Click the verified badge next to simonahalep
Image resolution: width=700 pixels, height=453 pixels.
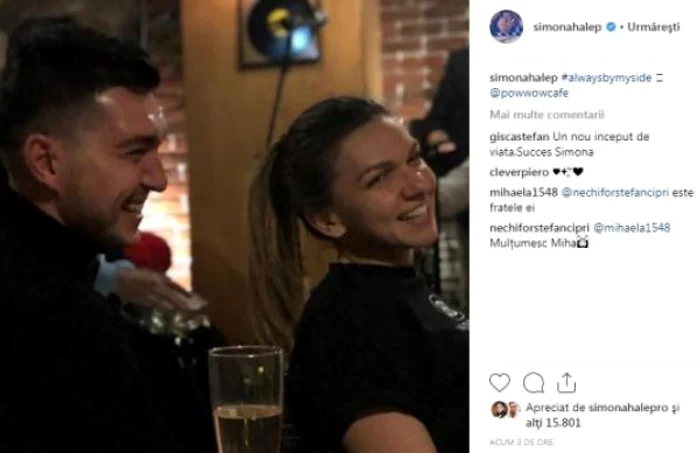(x=610, y=27)
